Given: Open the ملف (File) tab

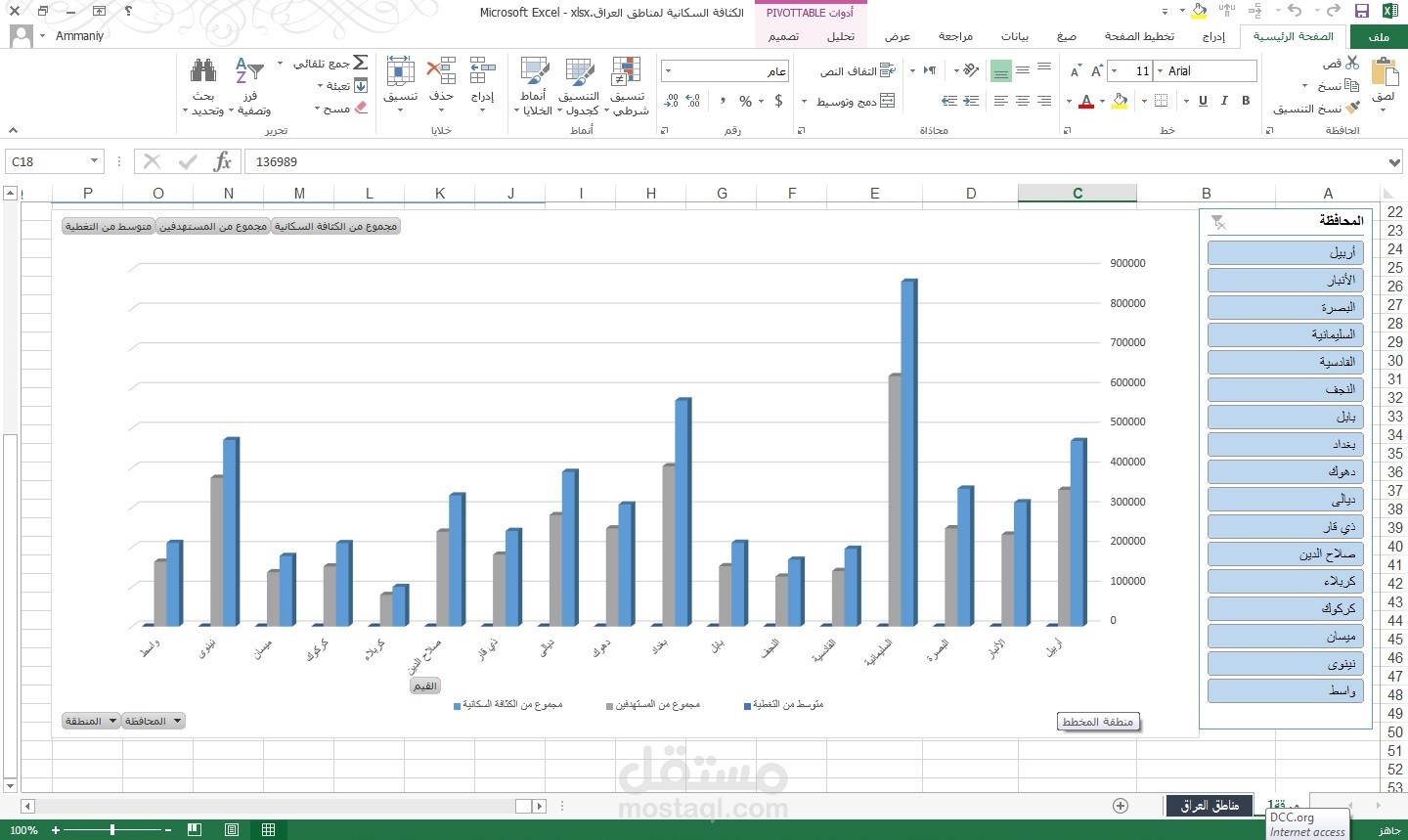Looking at the screenshot, I should 1379,36.
